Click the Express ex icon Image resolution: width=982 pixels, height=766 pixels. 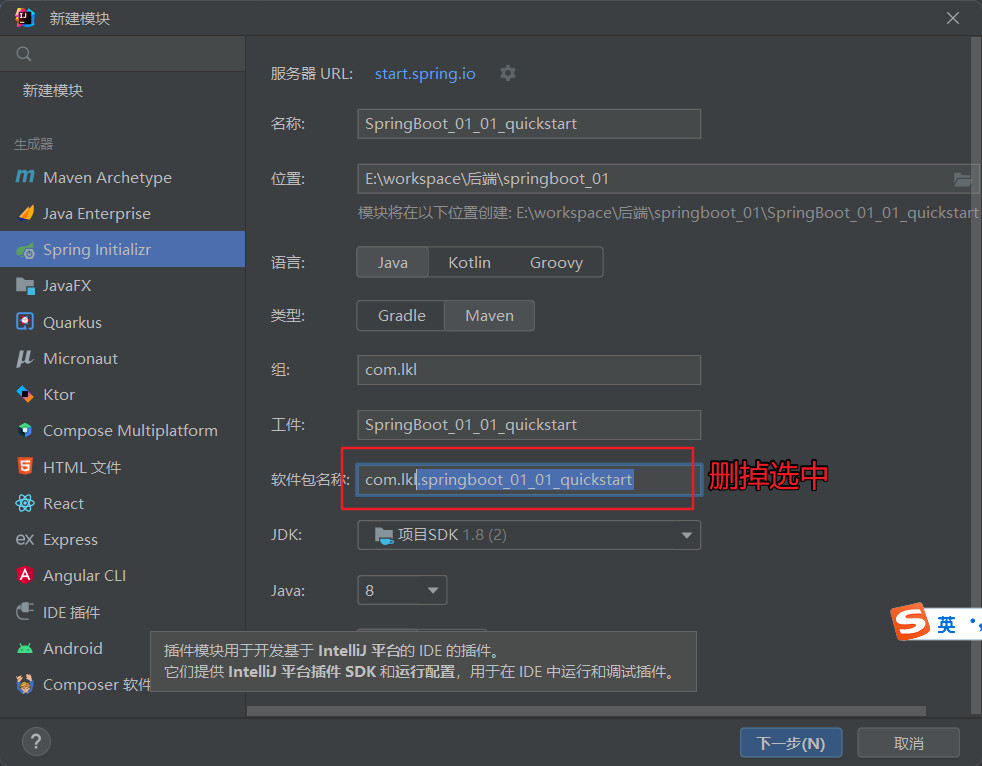point(25,539)
